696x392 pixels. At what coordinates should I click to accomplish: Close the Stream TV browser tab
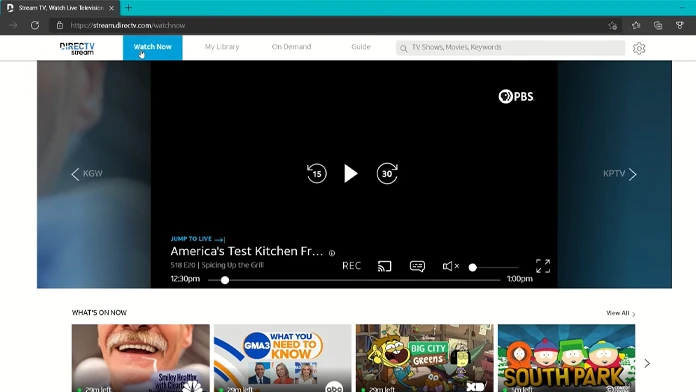click(111, 8)
